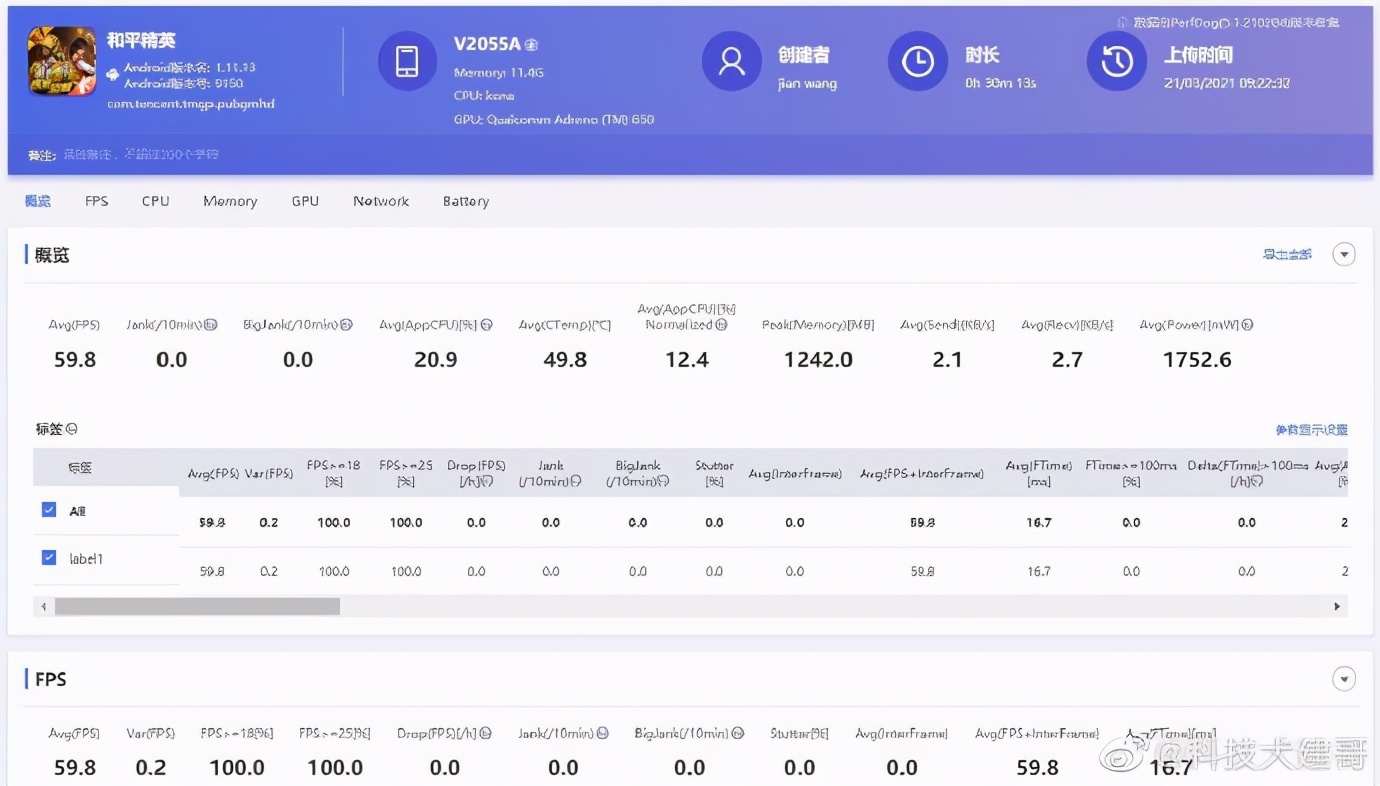Screen dimensions: 1380x786
Task: Open help icon next to BigJank(/10min) metric
Action: 344,324
